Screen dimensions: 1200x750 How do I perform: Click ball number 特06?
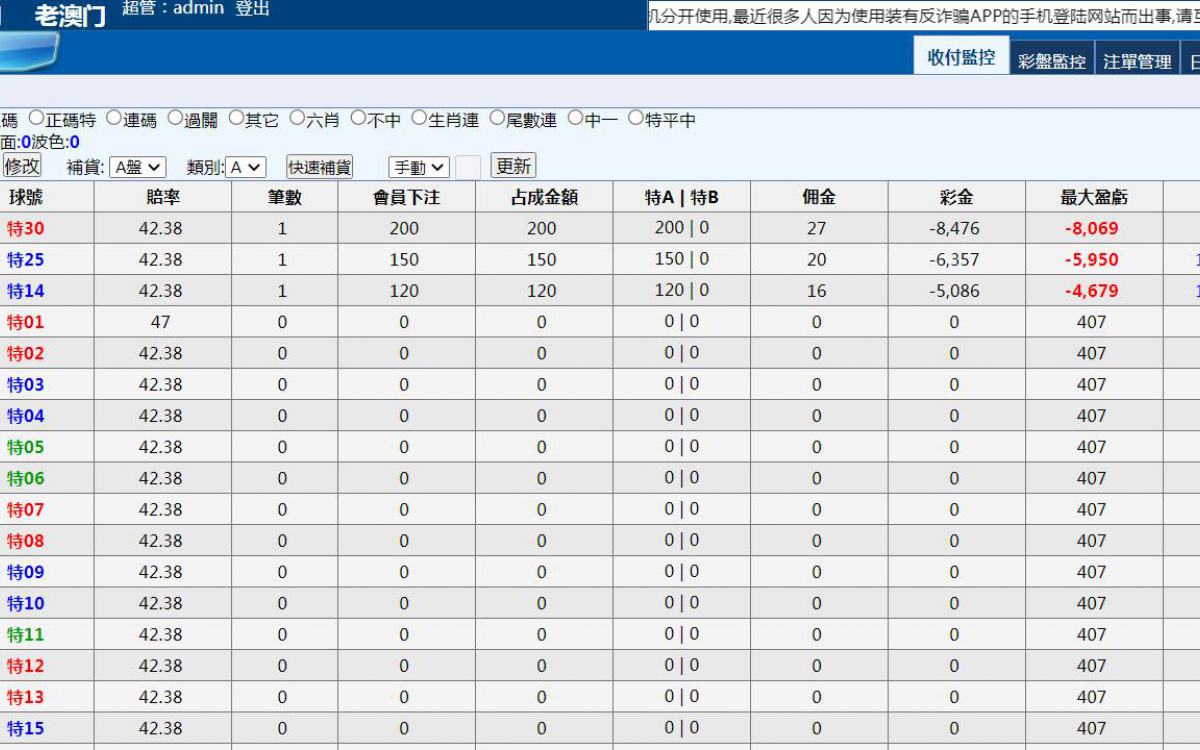pos(26,478)
